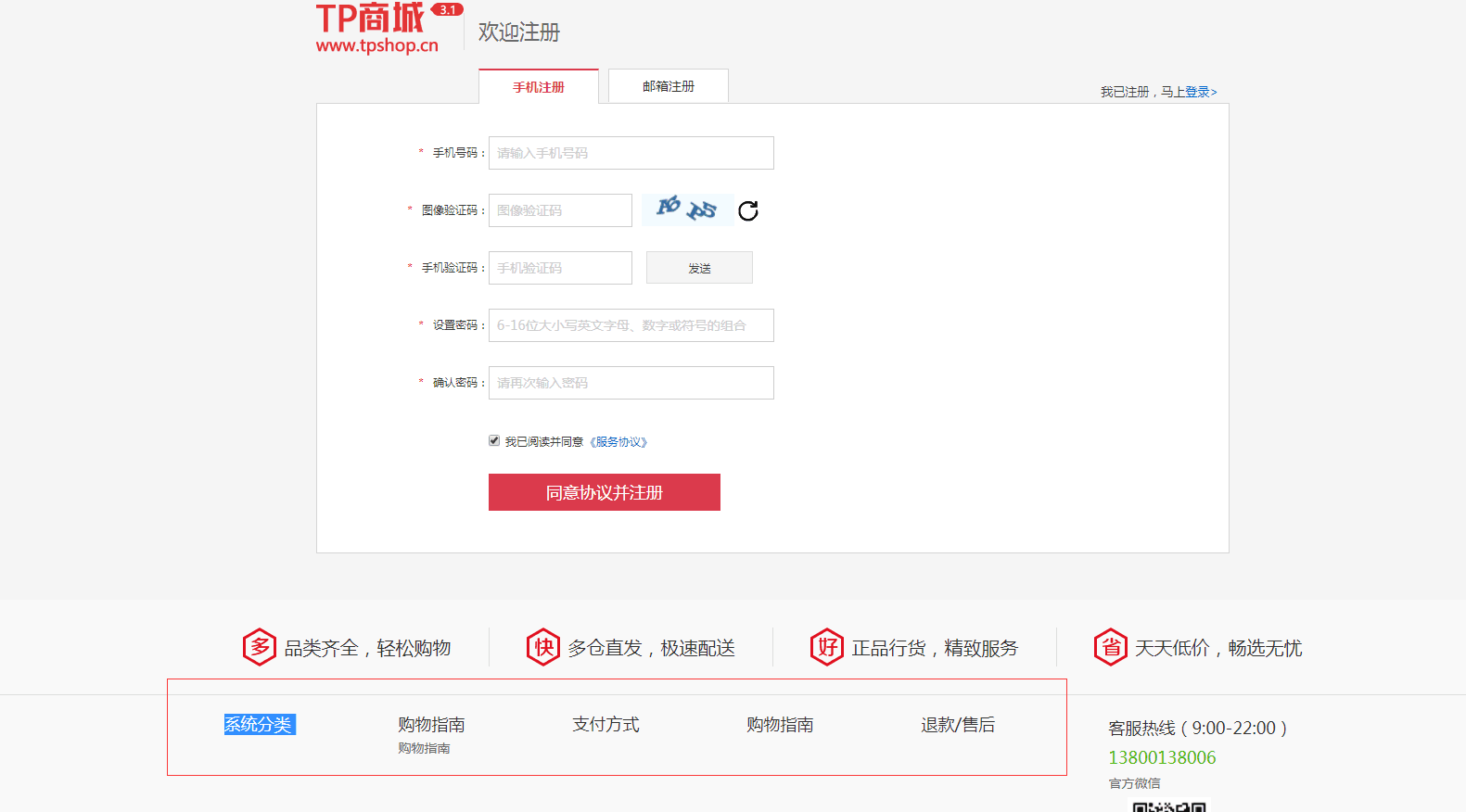The image size is (1466, 812).
Task: Uncheck the 我已阅读并同意 checkbox
Action: point(494,440)
